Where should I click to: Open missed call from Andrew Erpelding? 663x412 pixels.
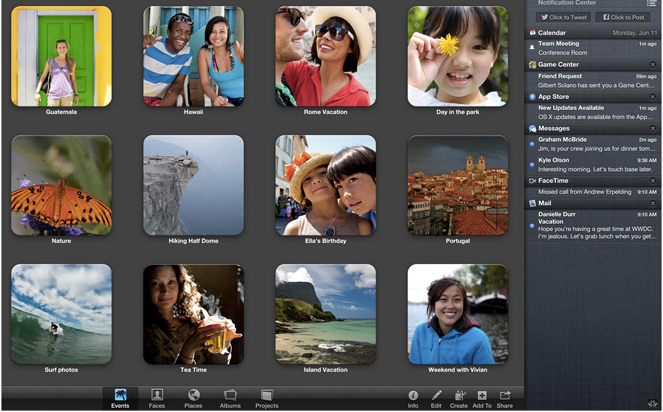[592, 192]
